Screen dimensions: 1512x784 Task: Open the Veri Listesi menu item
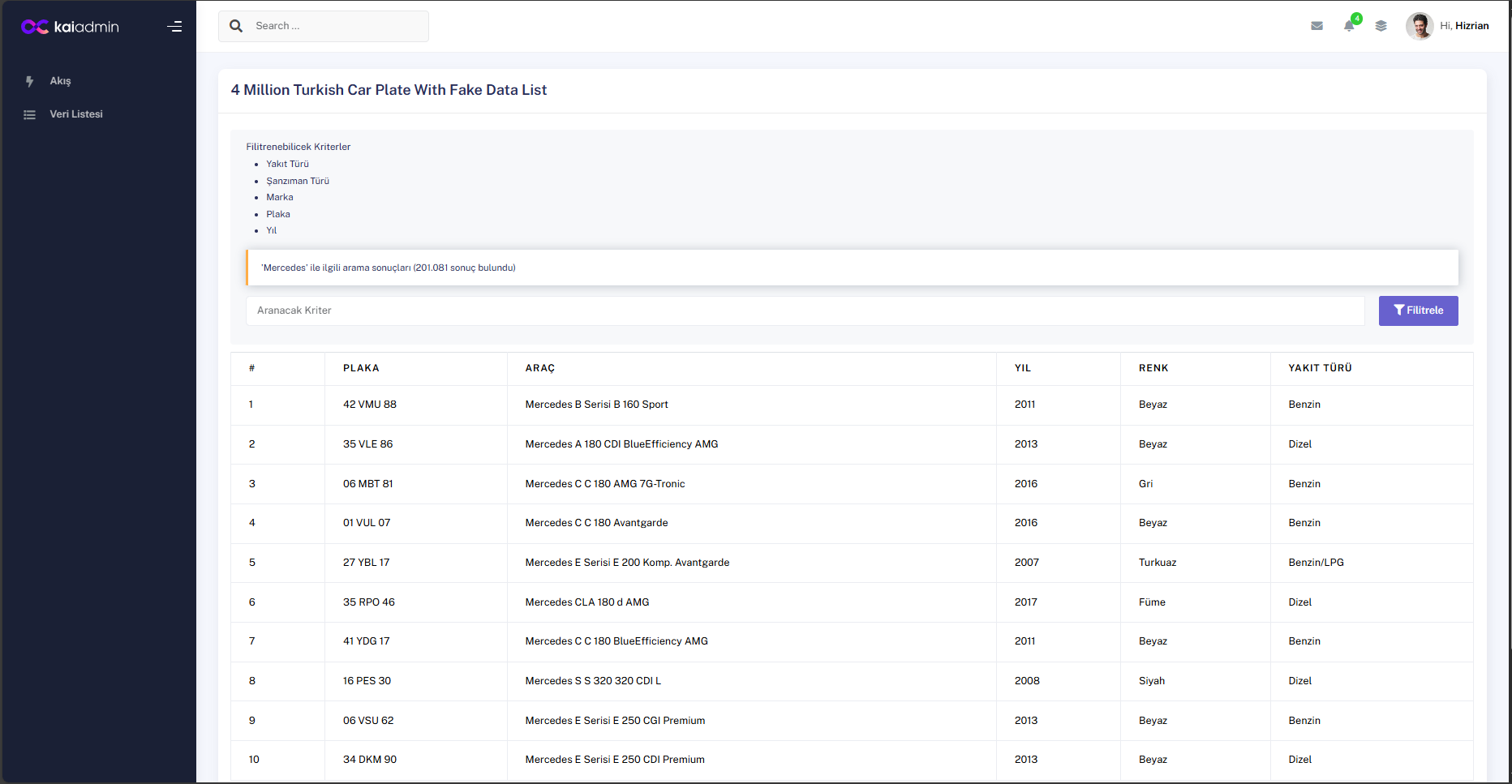coord(76,114)
